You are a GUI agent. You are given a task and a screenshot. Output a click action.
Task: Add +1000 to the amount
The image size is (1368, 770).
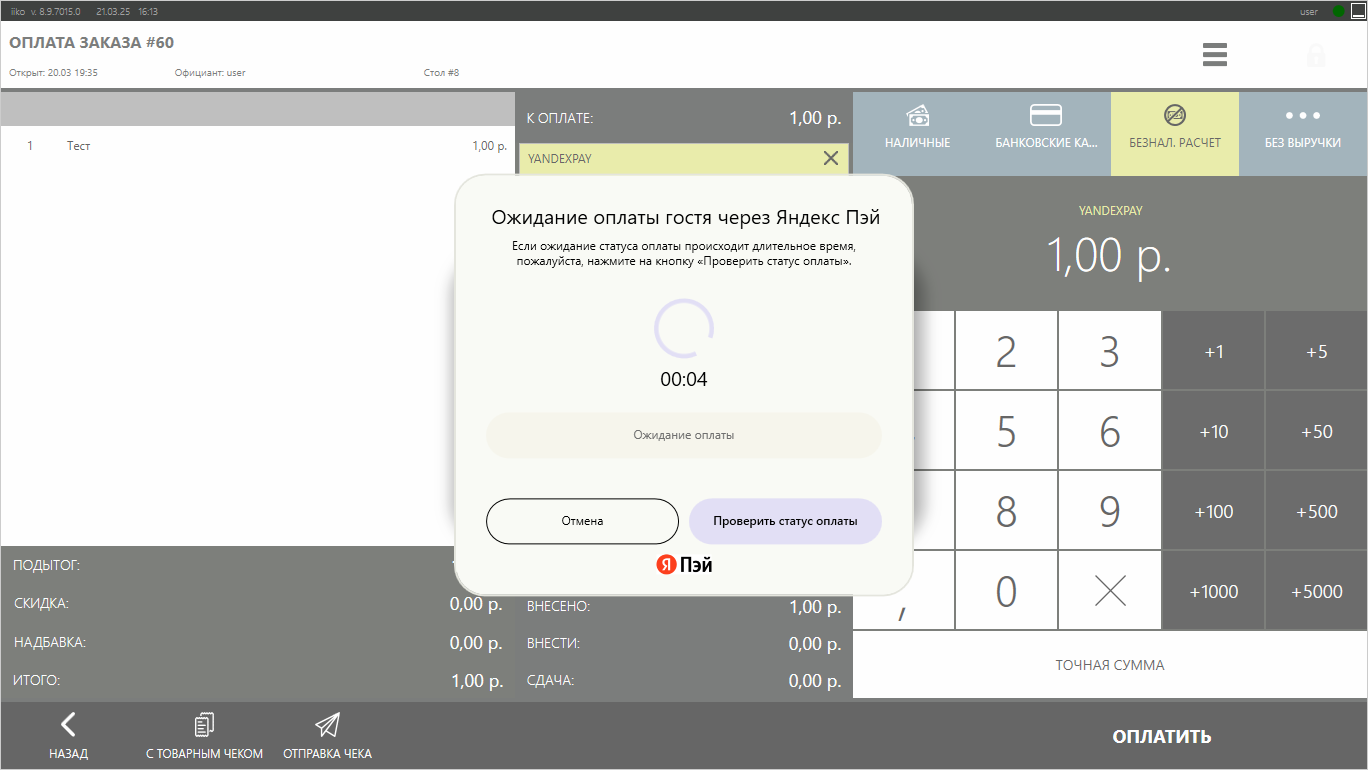coord(1214,591)
